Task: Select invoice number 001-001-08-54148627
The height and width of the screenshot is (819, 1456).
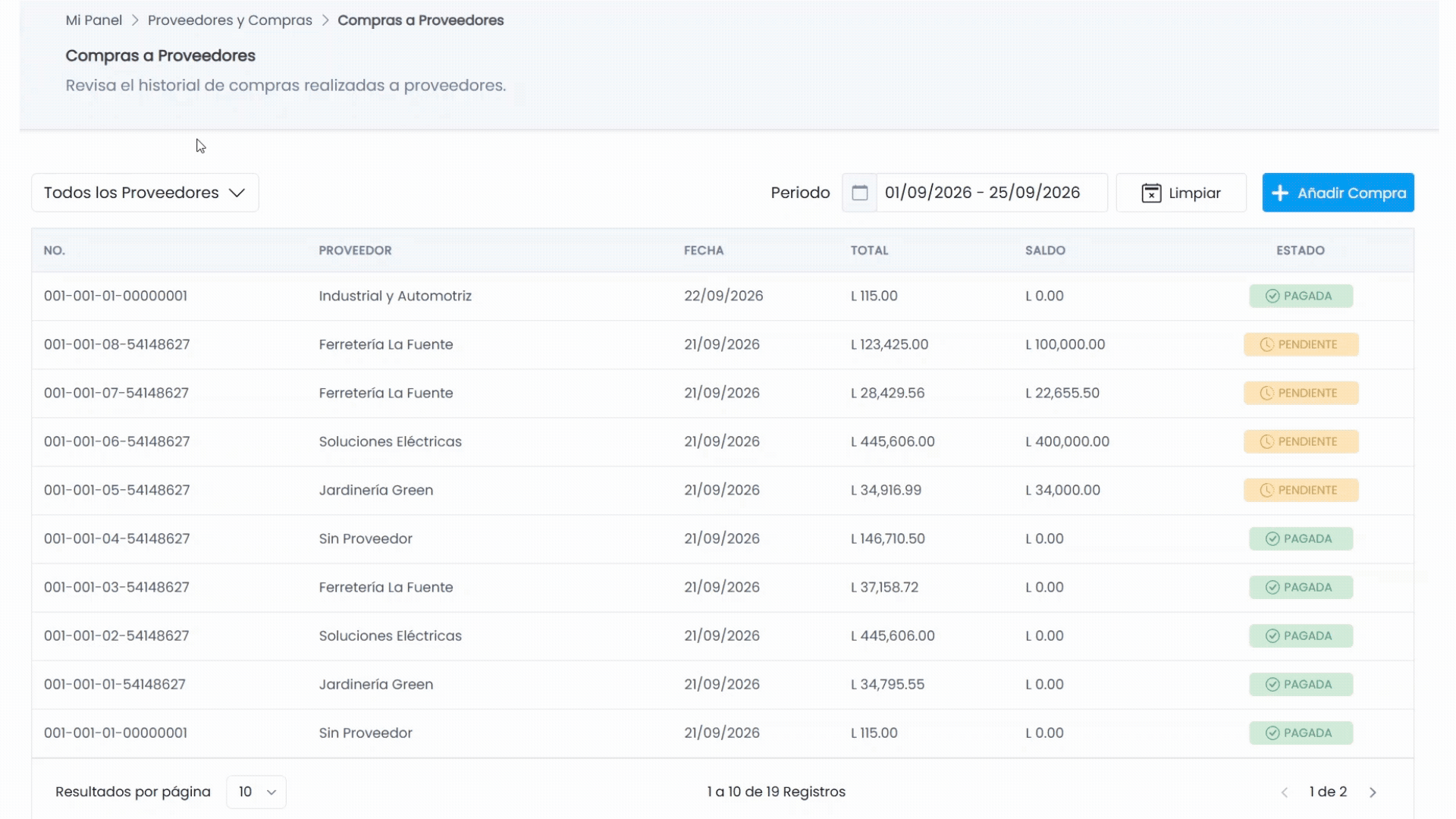Action: pos(117,344)
